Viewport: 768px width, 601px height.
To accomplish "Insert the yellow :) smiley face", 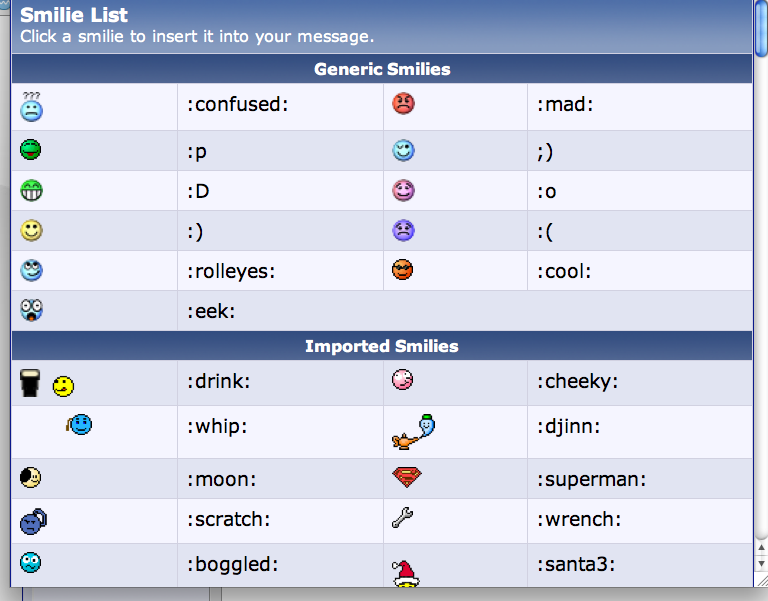I will point(31,230).
